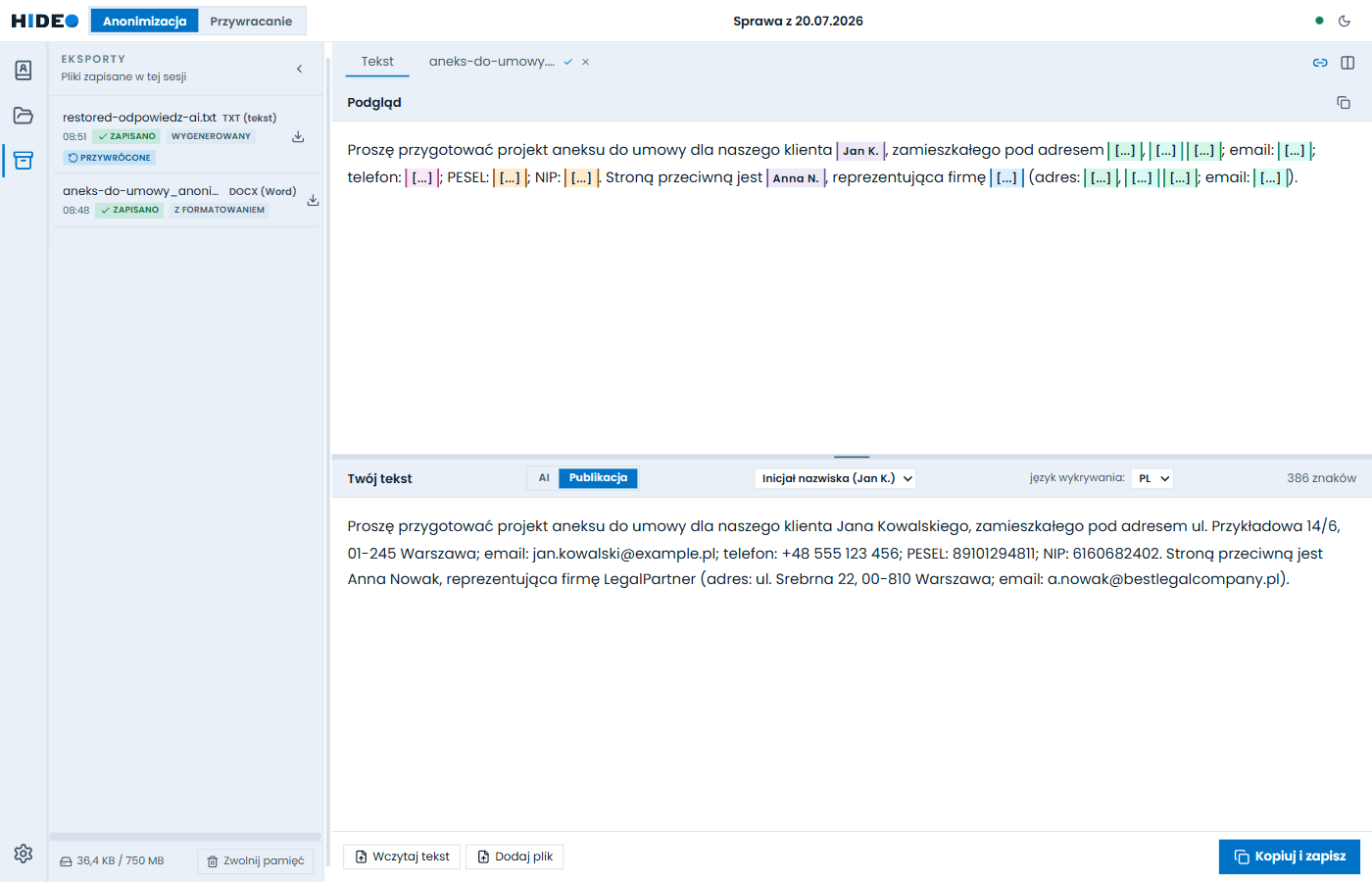Switch mode to AI
Viewport: 1372px width, 882px height.
pyautogui.click(x=544, y=478)
